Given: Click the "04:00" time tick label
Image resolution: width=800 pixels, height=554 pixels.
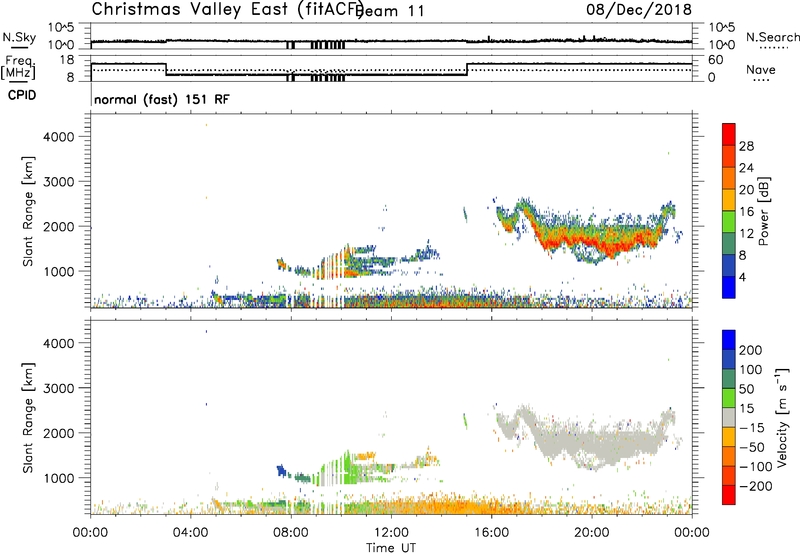Looking at the screenshot, I should pyautogui.click(x=191, y=533).
